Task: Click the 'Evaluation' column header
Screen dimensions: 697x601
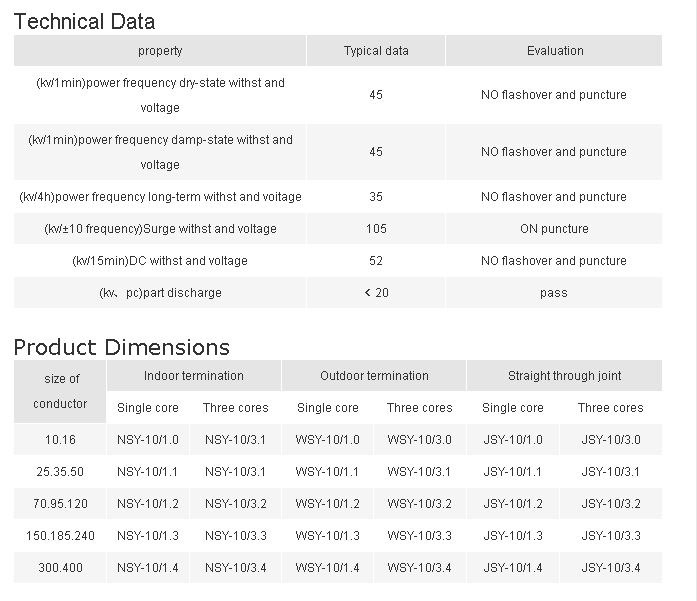Action: (554, 51)
